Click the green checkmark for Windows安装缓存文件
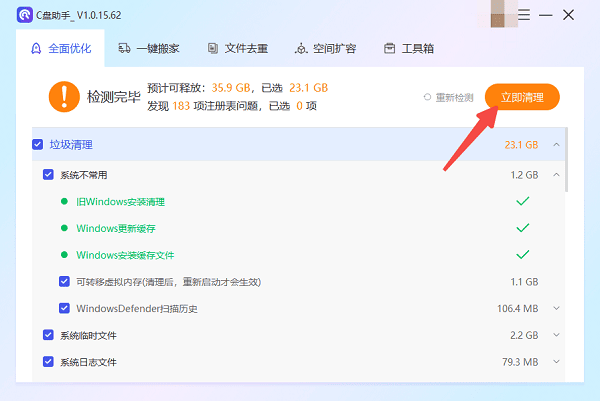The height and width of the screenshot is (401, 600). point(523,255)
